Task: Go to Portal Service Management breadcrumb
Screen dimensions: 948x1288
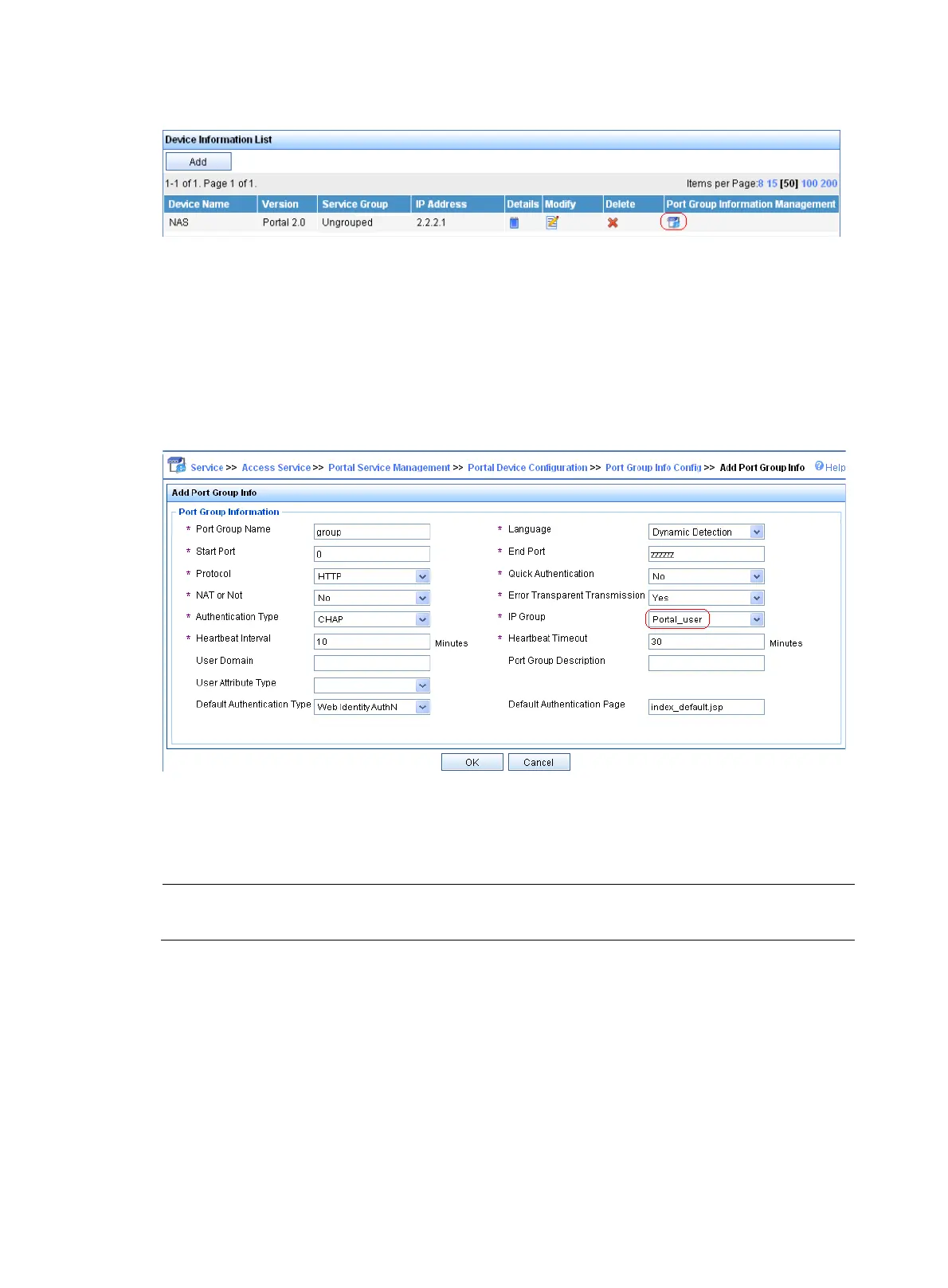Action: point(390,468)
